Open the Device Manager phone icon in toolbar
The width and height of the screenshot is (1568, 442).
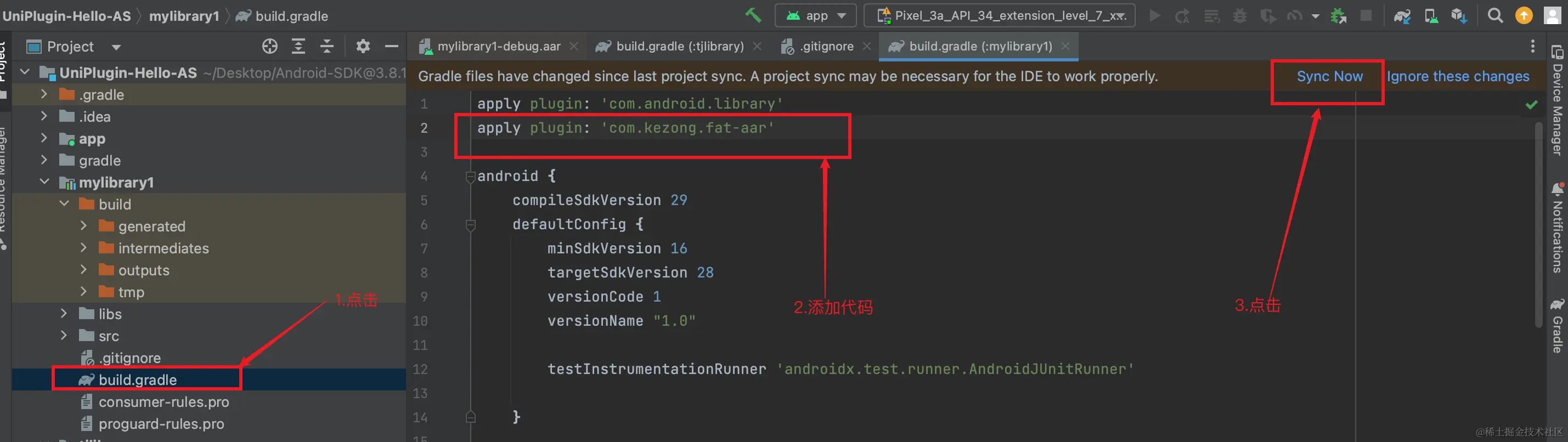tap(1430, 16)
